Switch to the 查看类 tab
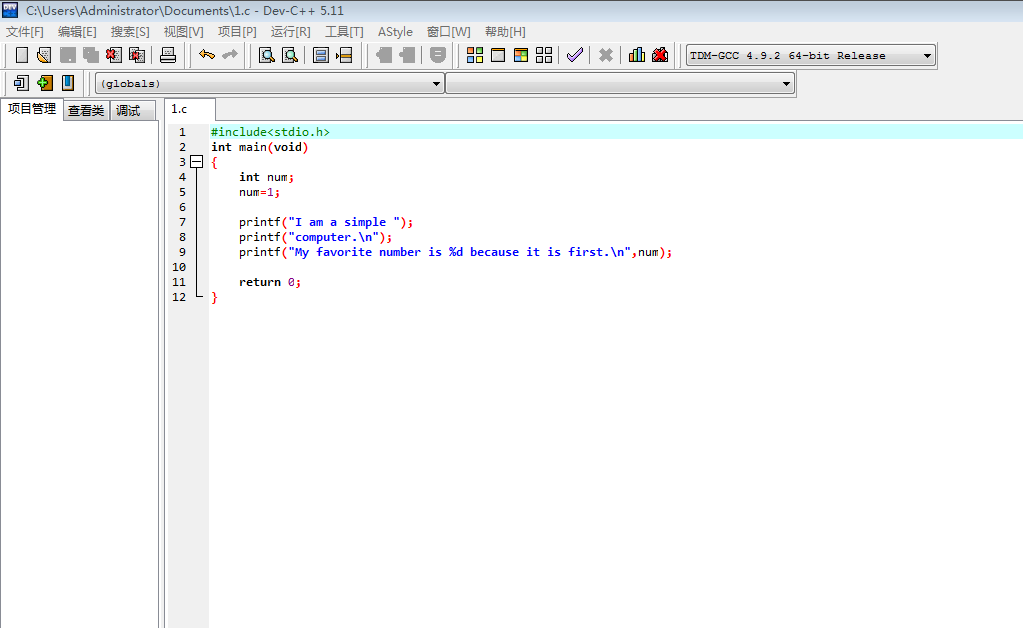Screen dimensions: 1023x628 point(86,111)
